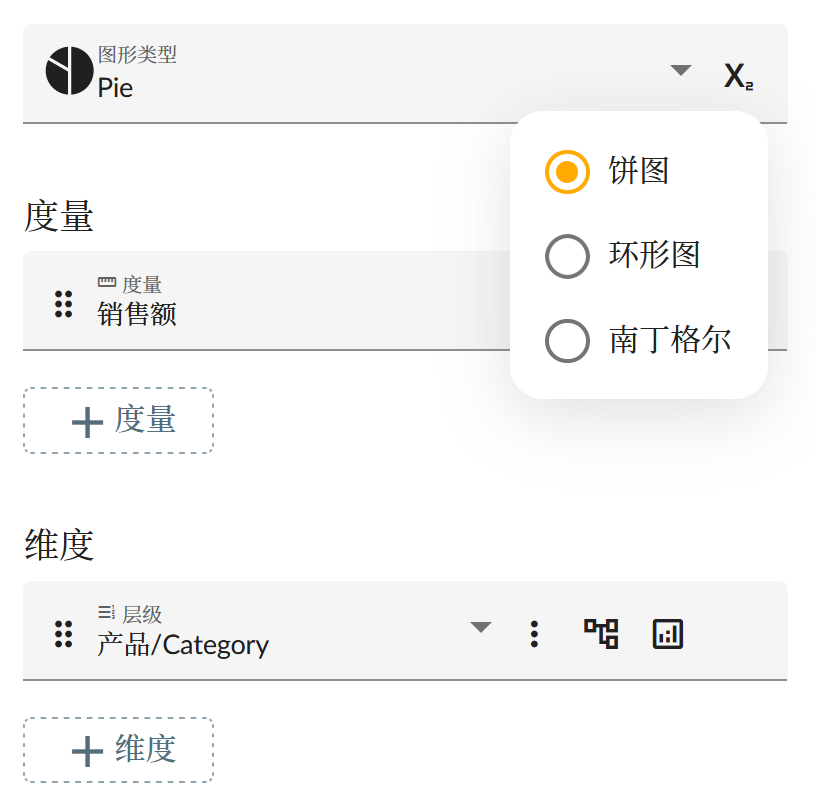
Task: Click the 图形类型 Pie selector field
Action: tap(350, 73)
